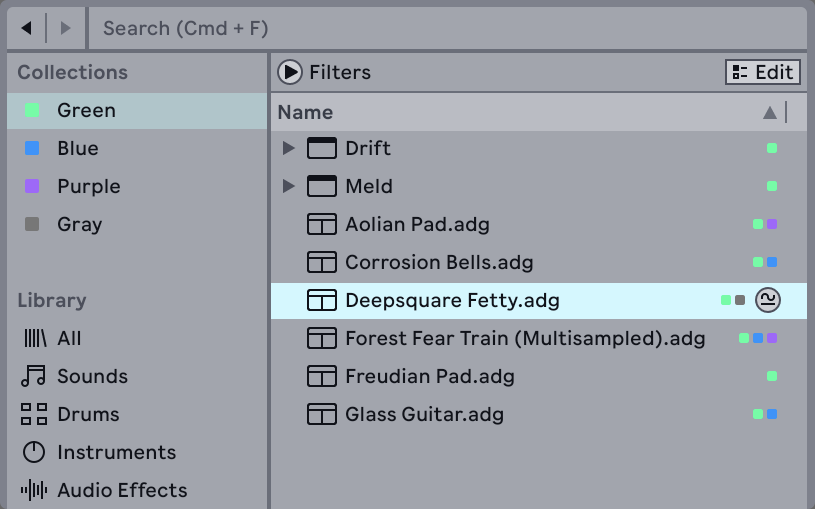Click the Drift device folder icon

coord(321,148)
